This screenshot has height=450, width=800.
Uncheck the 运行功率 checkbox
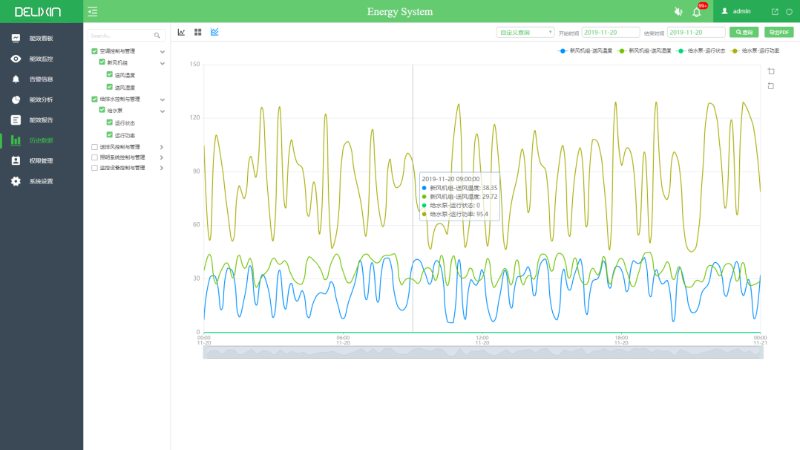(110, 135)
